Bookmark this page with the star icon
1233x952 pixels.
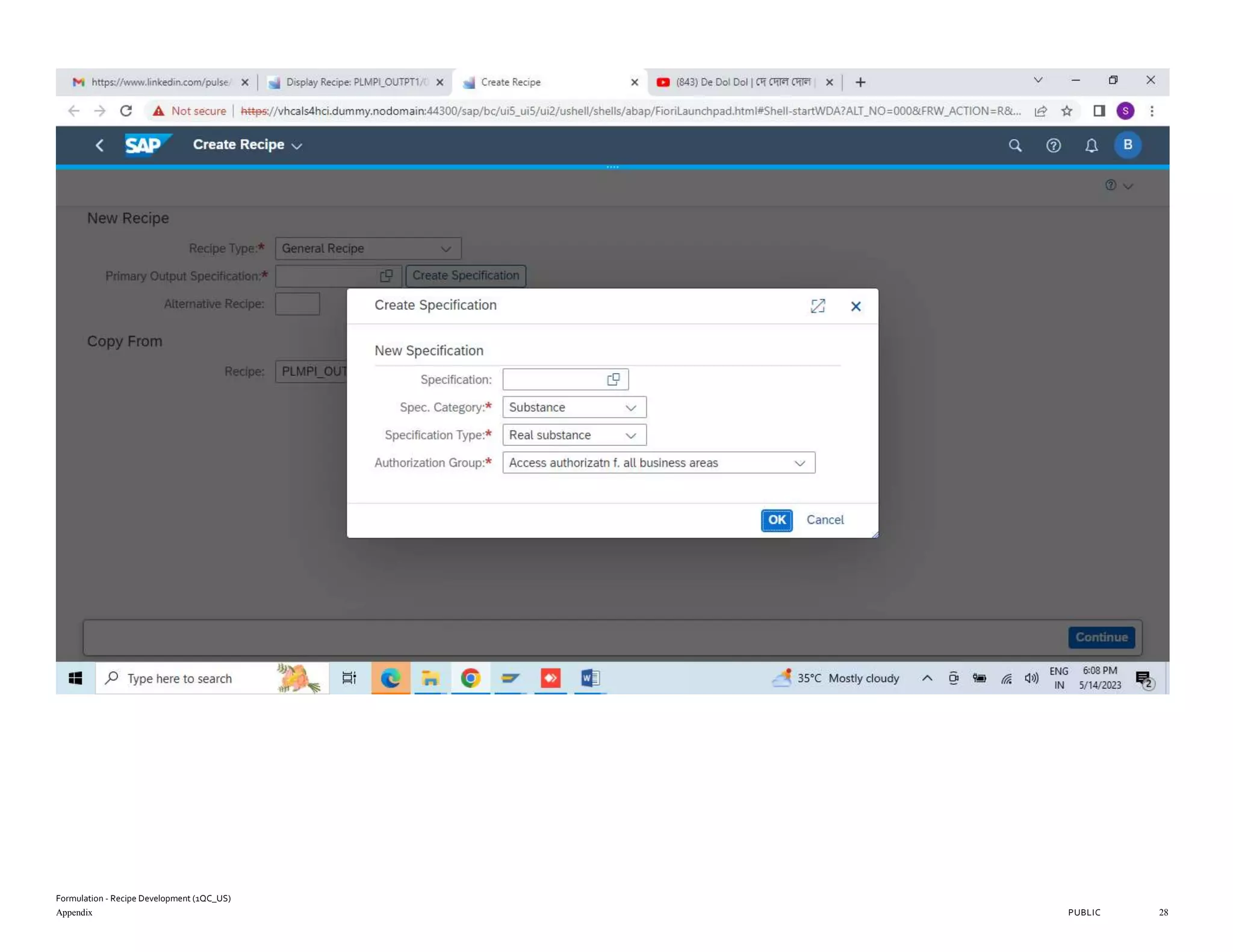click(x=1066, y=111)
